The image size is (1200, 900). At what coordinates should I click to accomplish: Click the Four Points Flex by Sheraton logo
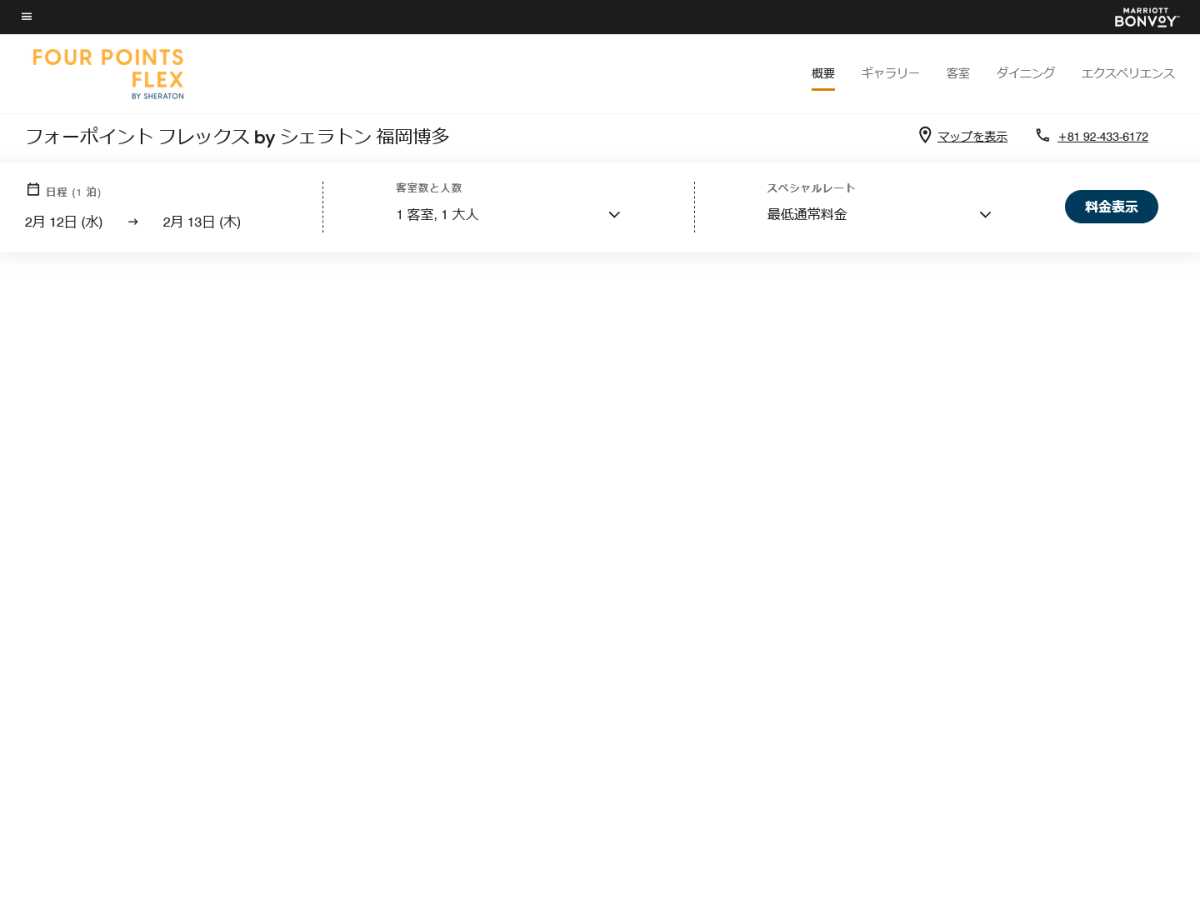[x=108, y=73]
